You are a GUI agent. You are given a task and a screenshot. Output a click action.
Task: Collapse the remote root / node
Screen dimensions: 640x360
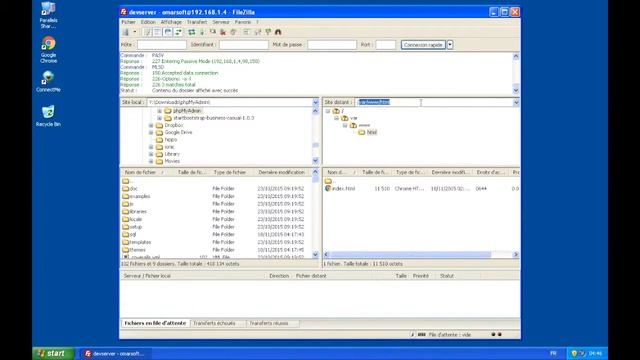click(x=328, y=111)
